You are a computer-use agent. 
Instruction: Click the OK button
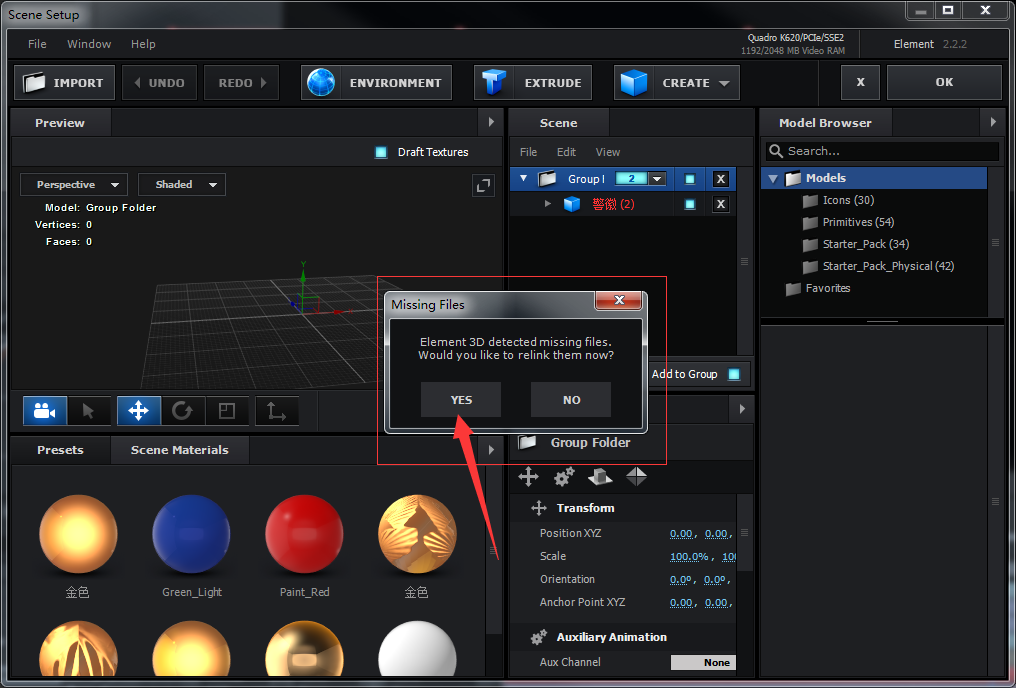pos(944,82)
